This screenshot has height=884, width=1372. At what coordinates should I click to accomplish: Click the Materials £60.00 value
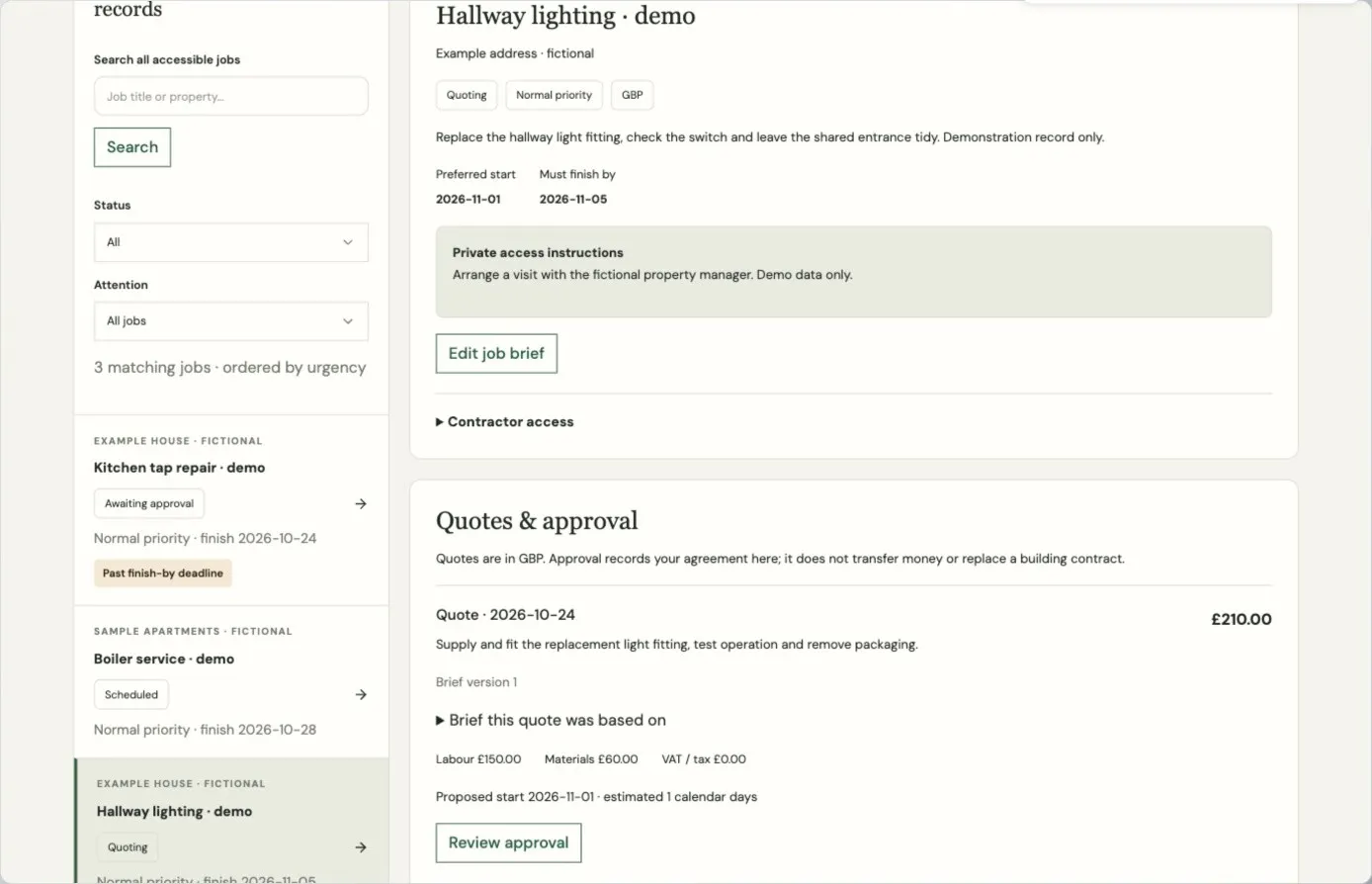coord(591,759)
